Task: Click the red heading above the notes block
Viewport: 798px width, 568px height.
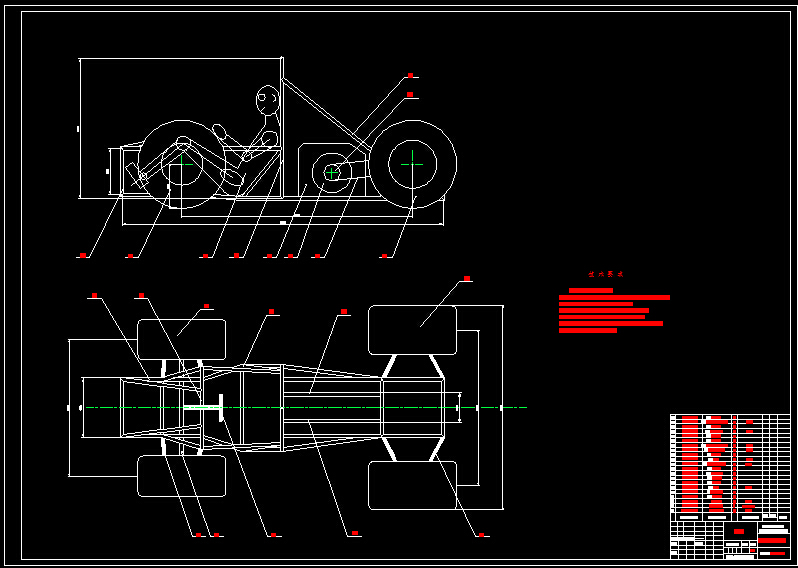Action: [x=606, y=274]
